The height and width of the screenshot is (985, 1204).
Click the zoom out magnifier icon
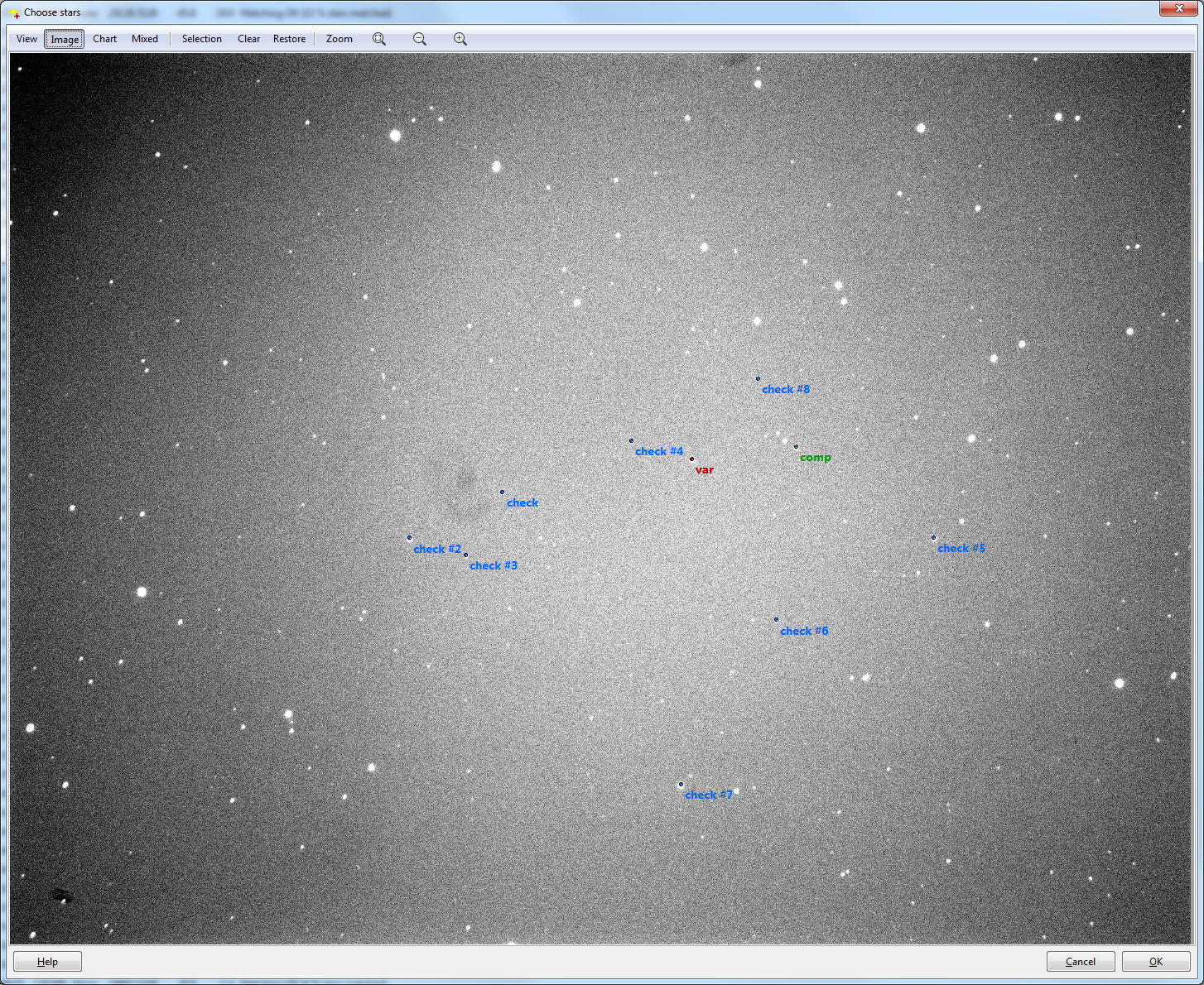(420, 39)
